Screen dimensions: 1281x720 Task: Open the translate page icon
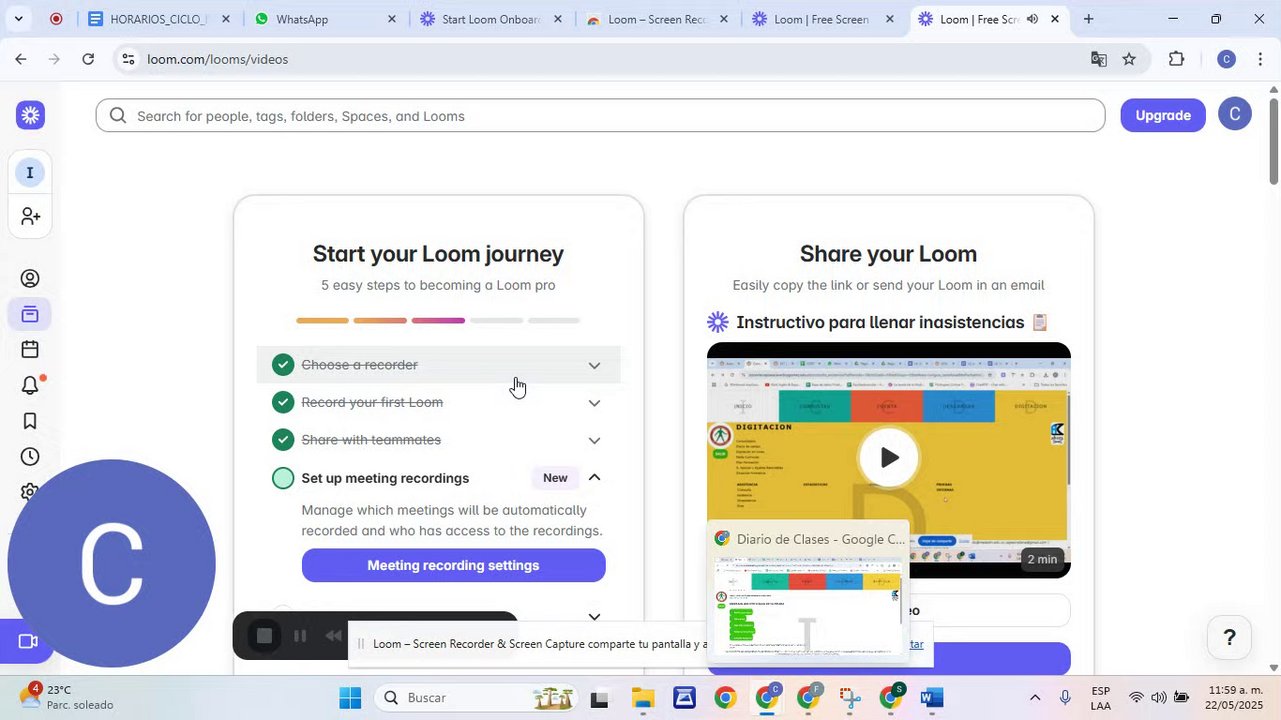tap(1099, 59)
